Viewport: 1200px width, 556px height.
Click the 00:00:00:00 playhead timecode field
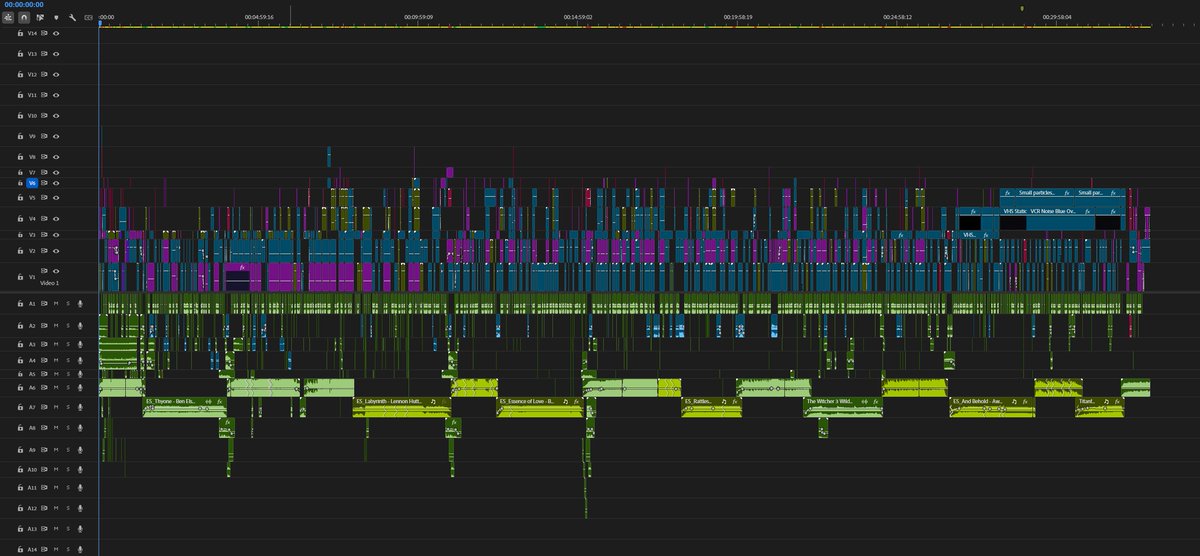(24, 4)
